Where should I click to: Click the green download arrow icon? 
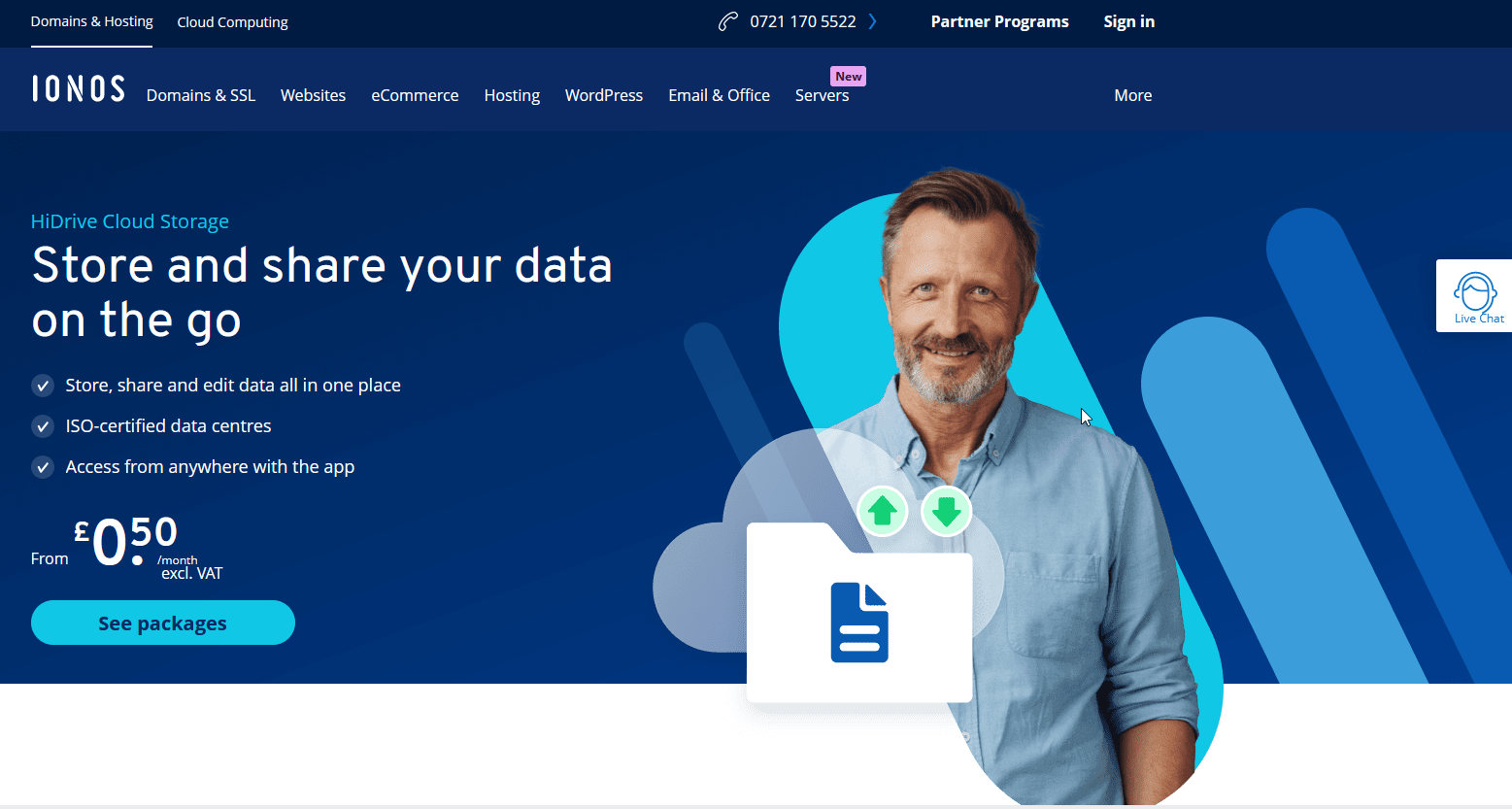[947, 510]
